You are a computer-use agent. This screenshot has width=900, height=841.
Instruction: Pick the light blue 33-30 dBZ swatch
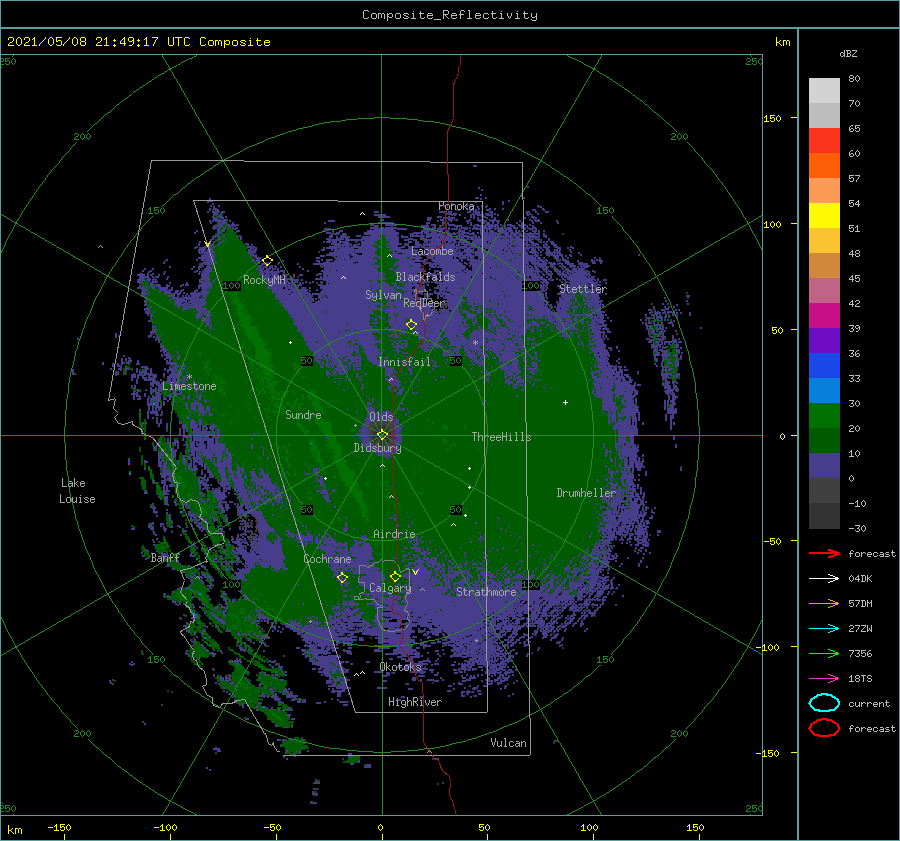(x=824, y=391)
